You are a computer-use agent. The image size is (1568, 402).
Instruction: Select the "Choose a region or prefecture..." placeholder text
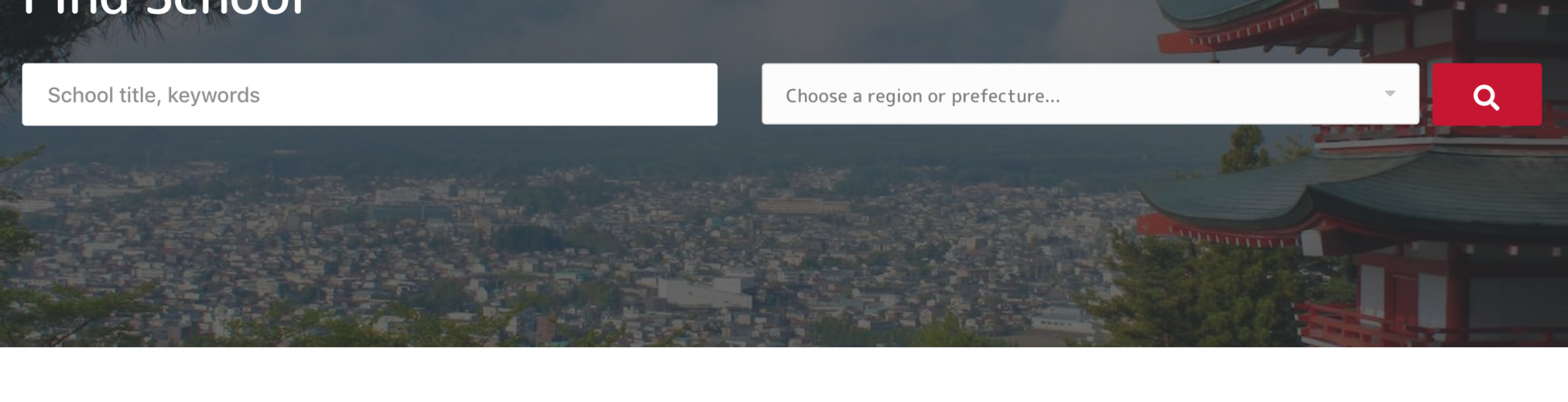coord(922,96)
